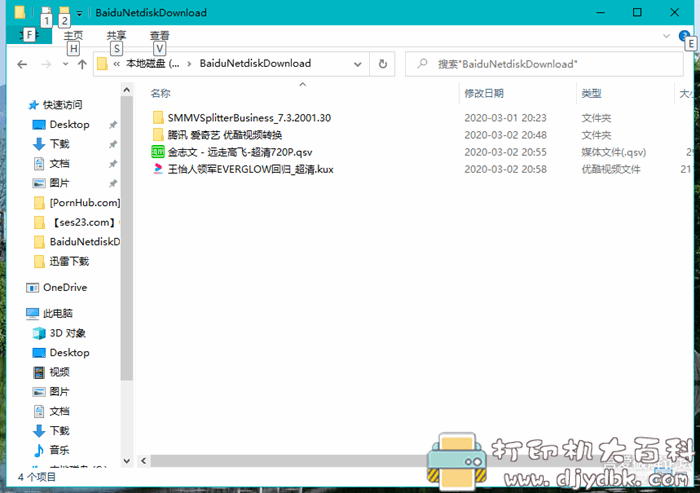The height and width of the screenshot is (493, 700).
Task: Open 视频 under This PC
Action: tap(59, 372)
